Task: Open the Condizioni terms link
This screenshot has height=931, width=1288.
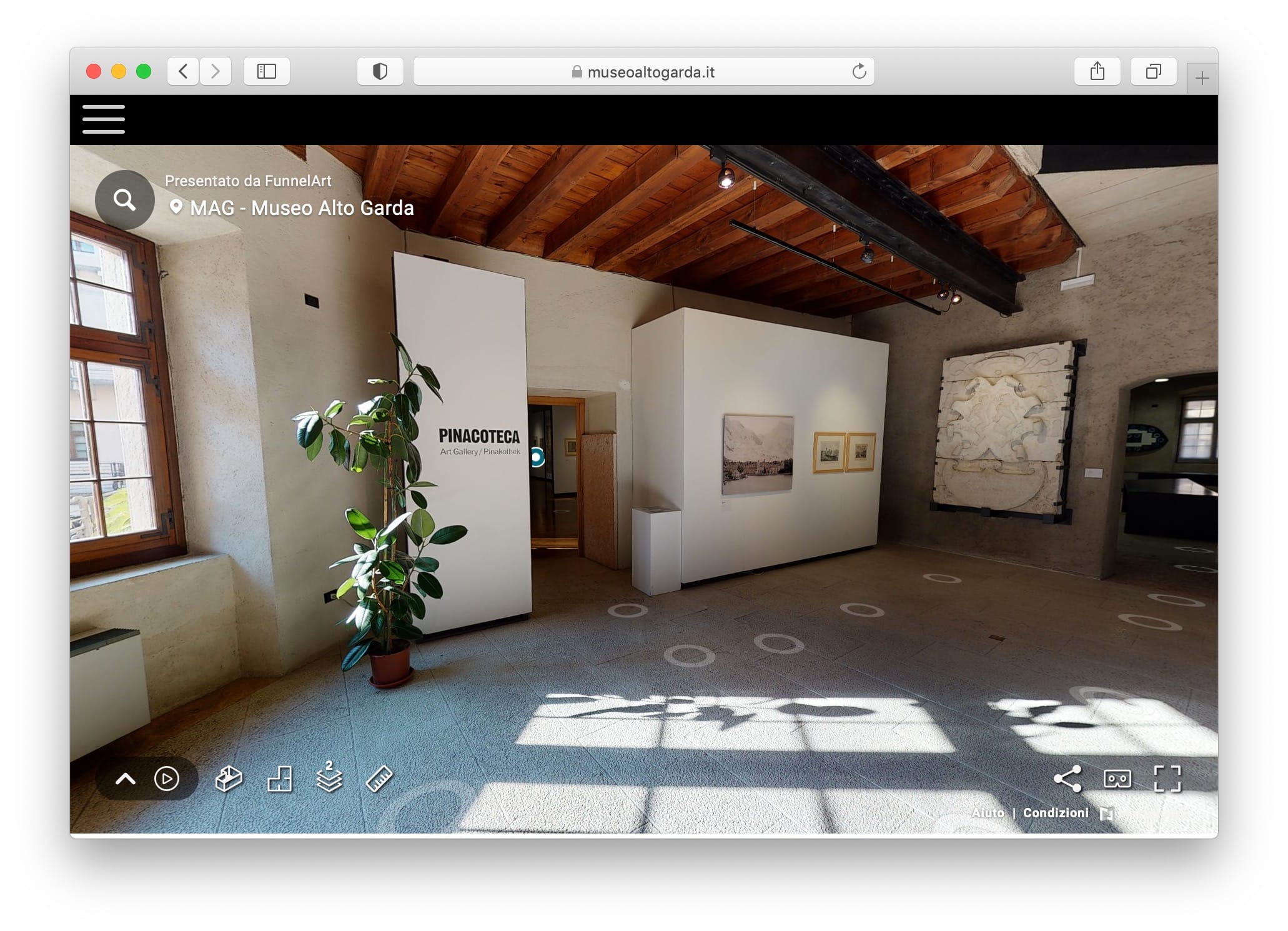Action: 1056,813
